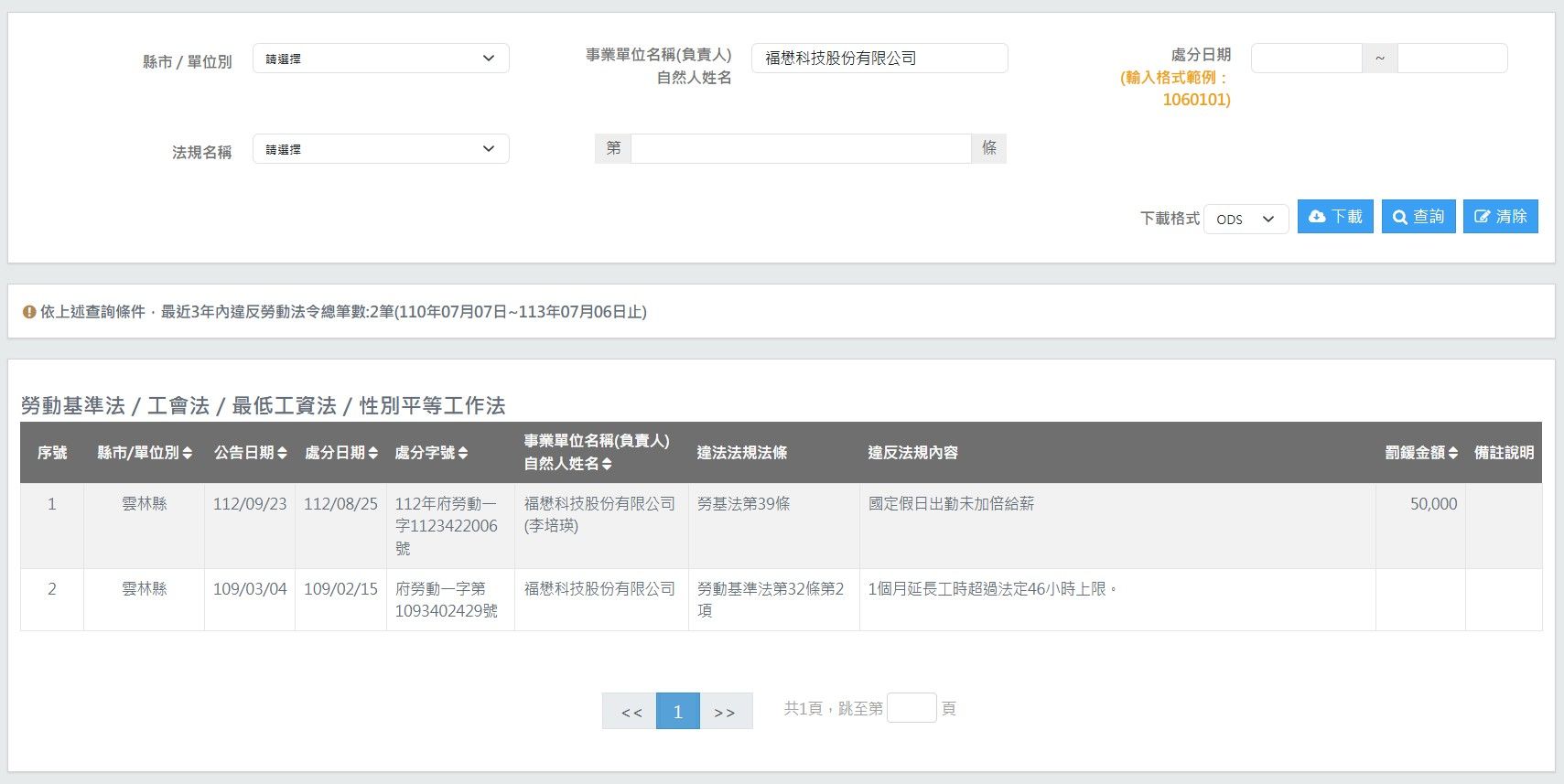Click the 處分日期 start date field
The image size is (1564, 784).
(x=1306, y=59)
